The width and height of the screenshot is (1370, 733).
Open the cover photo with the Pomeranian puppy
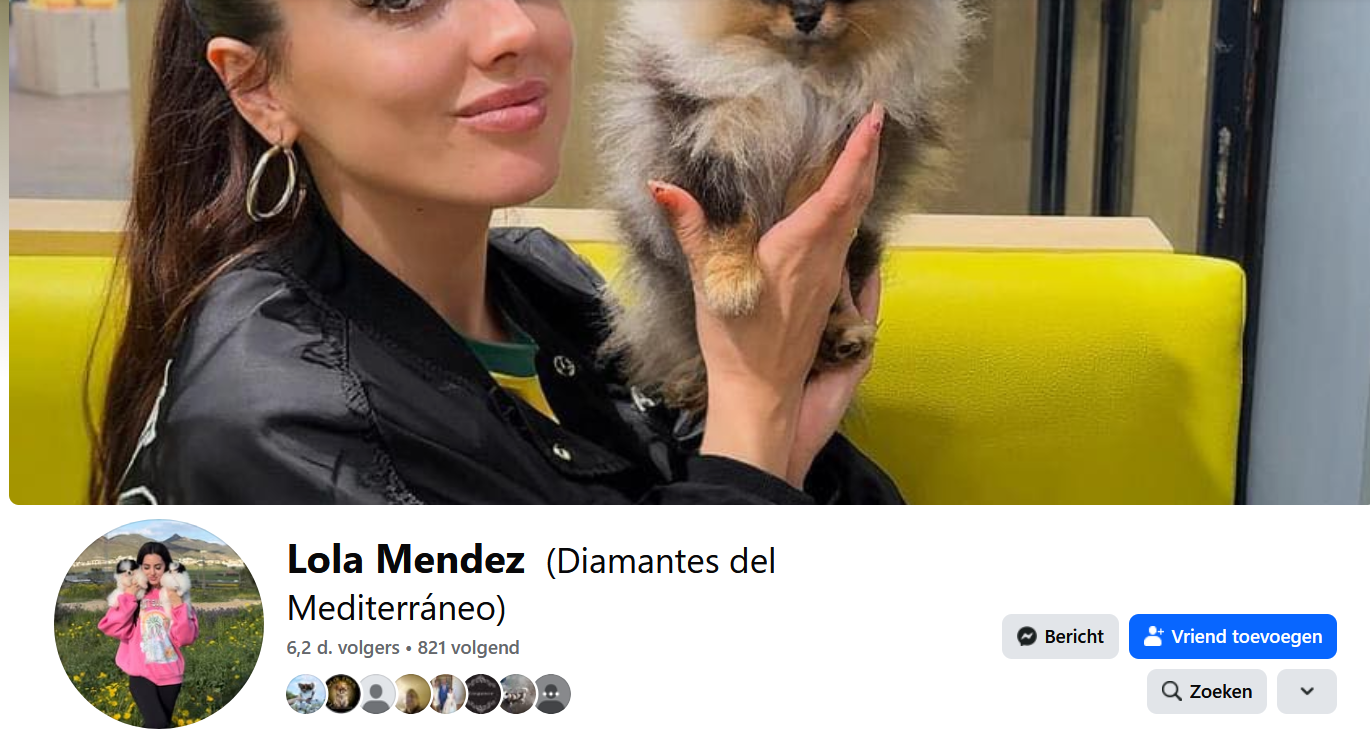point(689,252)
